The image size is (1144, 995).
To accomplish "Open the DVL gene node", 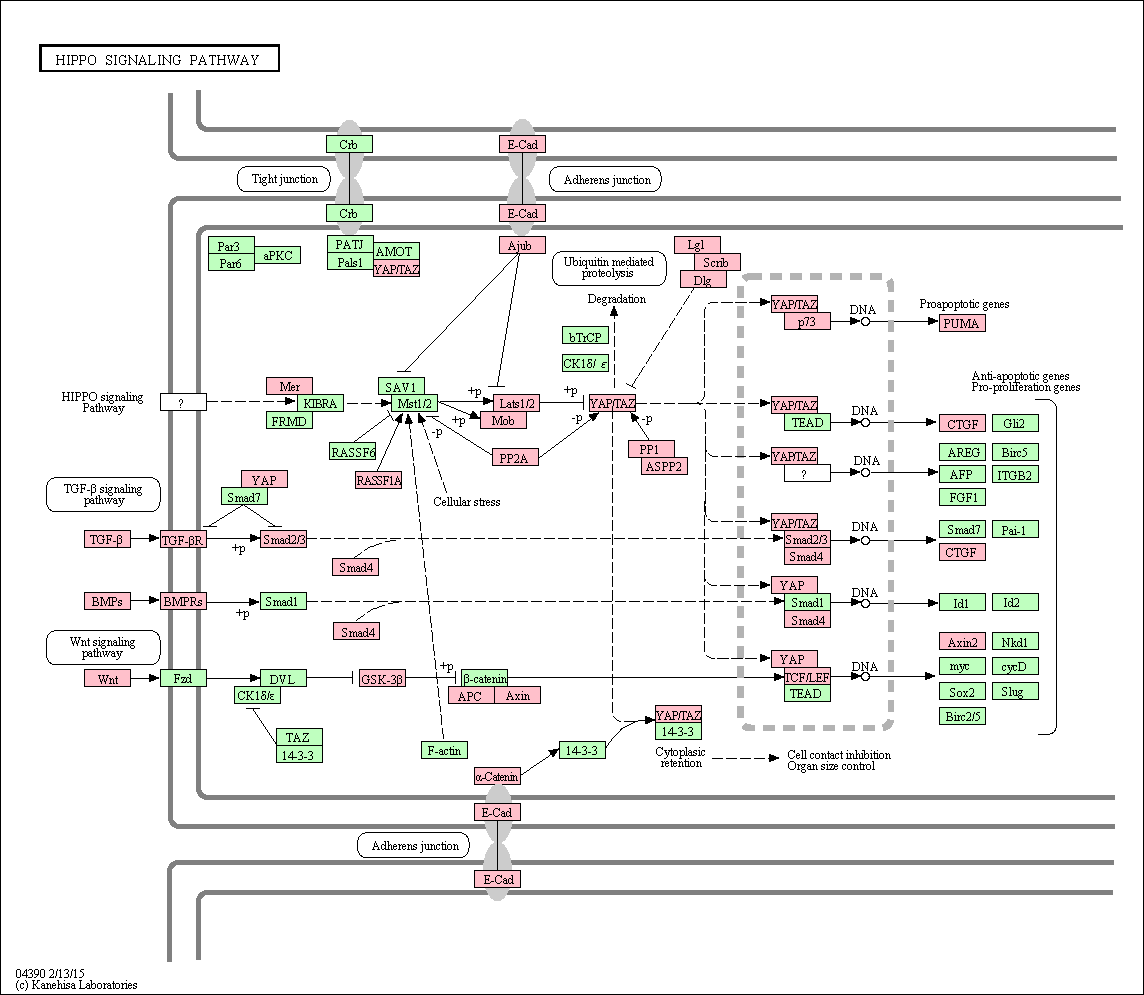I will (x=284, y=679).
